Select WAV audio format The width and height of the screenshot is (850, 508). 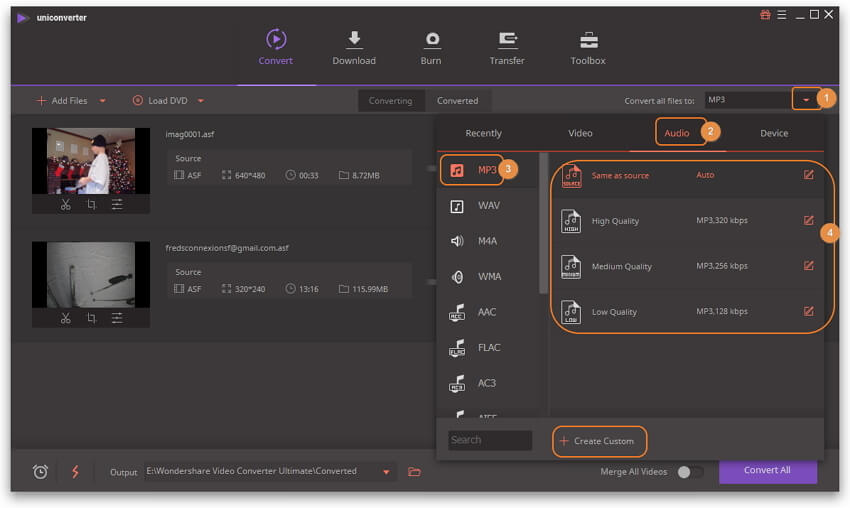coord(487,205)
